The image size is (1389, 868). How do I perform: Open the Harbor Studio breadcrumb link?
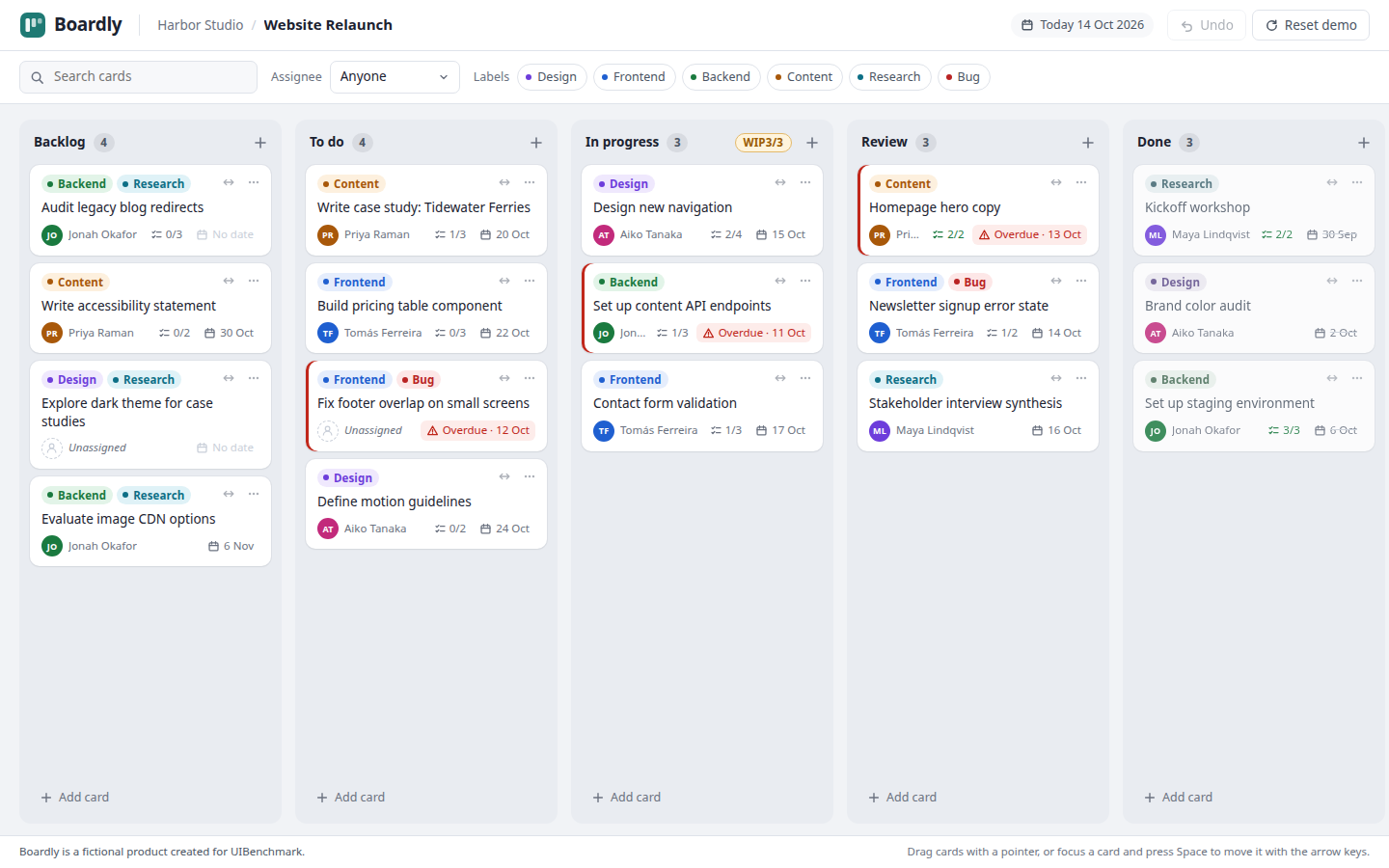coord(201,25)
